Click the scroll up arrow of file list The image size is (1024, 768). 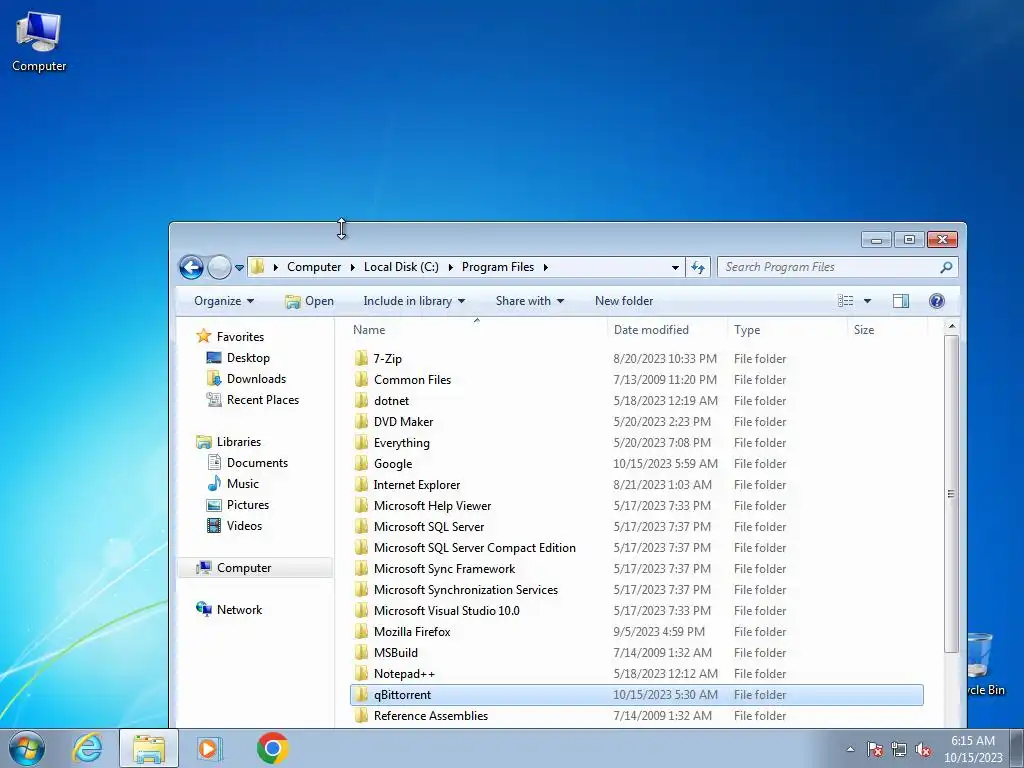point(952,326)
